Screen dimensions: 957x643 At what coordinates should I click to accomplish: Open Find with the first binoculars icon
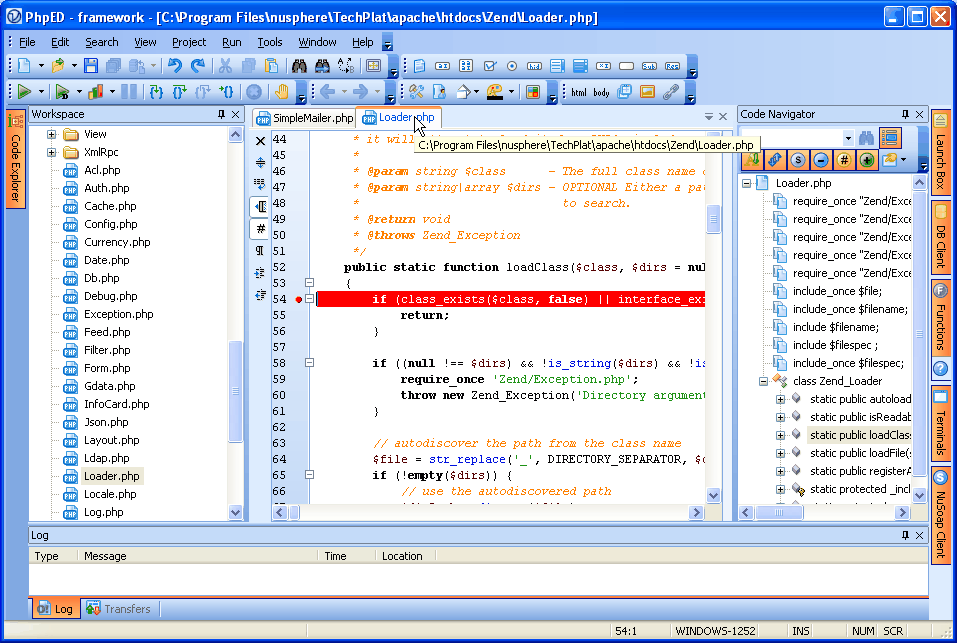[299, 66]
